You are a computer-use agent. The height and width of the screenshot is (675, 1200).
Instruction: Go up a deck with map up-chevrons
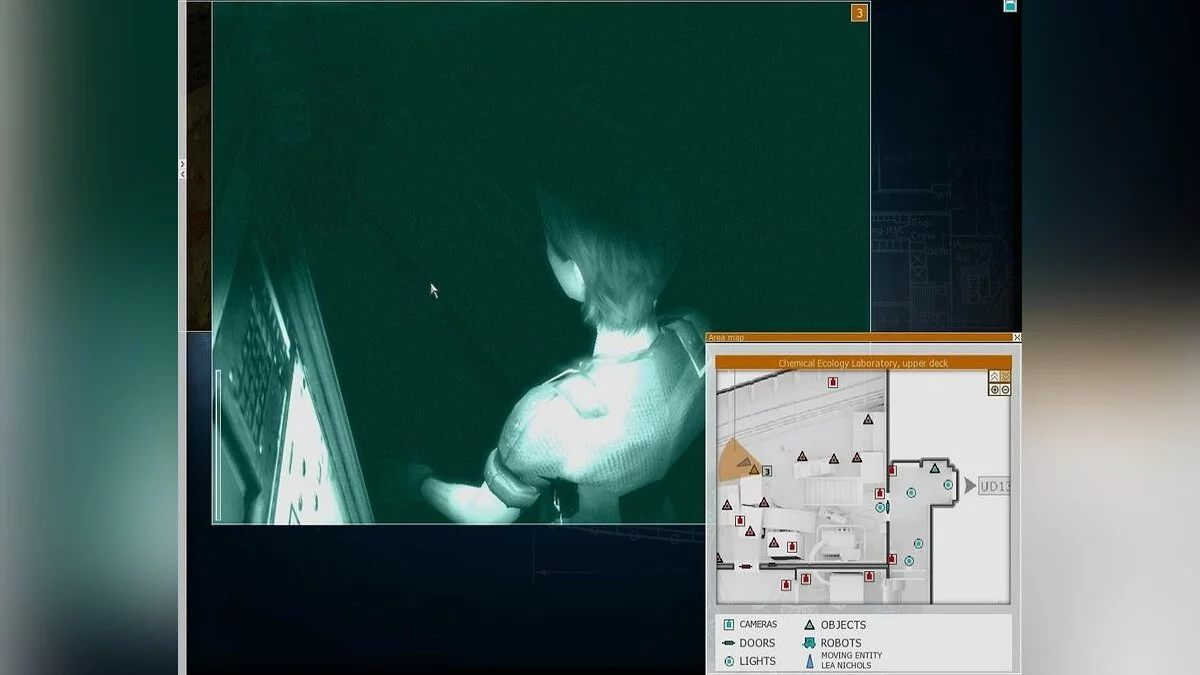994,376
